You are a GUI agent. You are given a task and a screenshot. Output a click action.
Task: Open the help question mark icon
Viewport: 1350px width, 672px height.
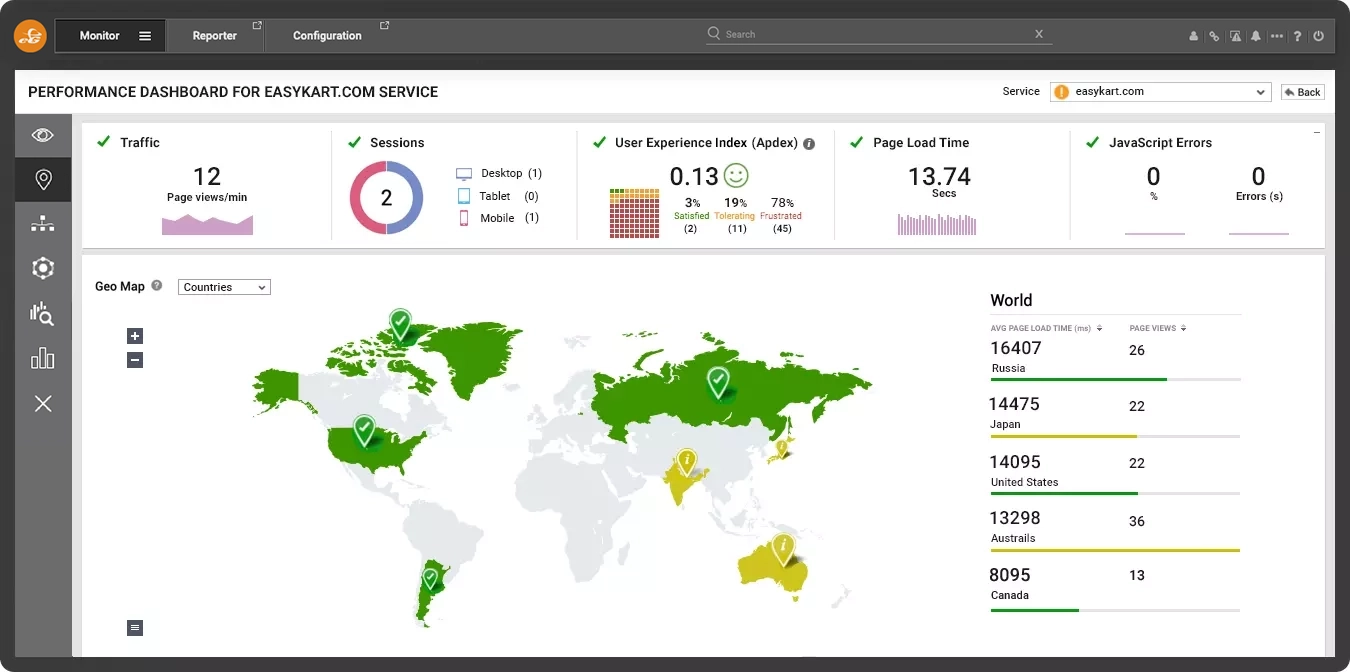click(1297, 36)
